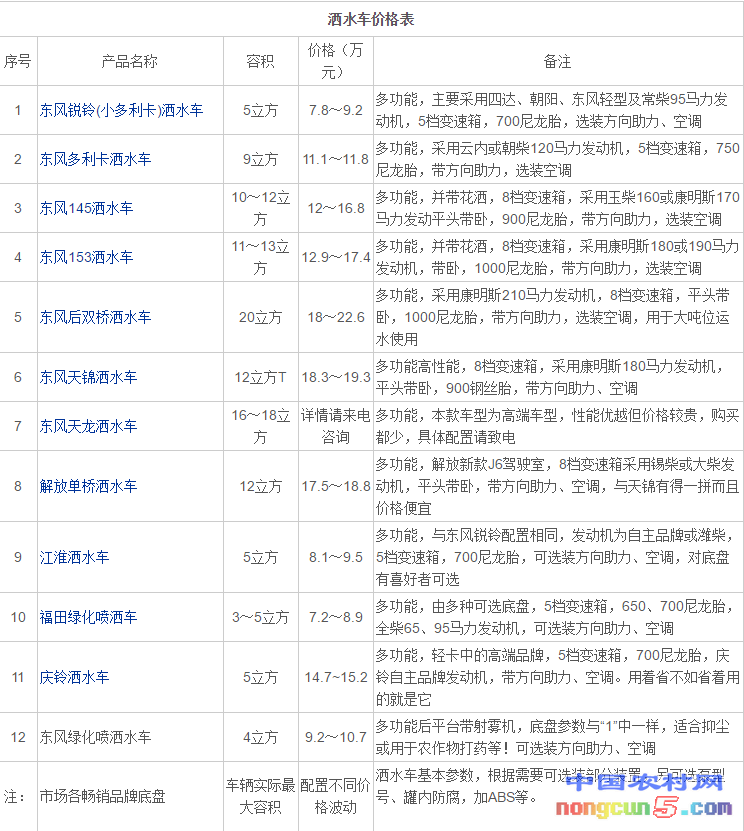Click the 备注 column header
Screen dimensions: 744x831
point(557,61)
